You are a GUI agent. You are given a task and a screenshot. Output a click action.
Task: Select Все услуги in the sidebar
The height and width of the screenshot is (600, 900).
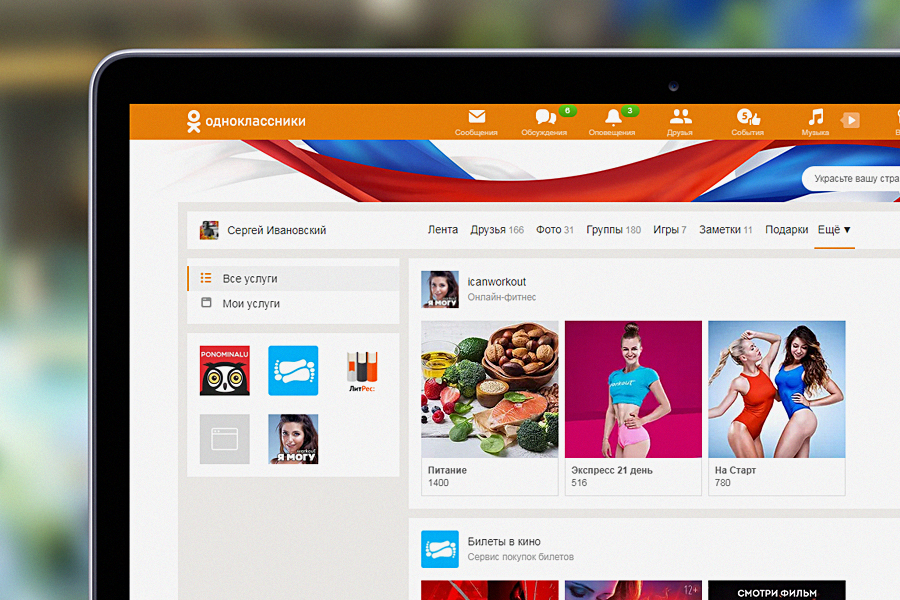293,278
